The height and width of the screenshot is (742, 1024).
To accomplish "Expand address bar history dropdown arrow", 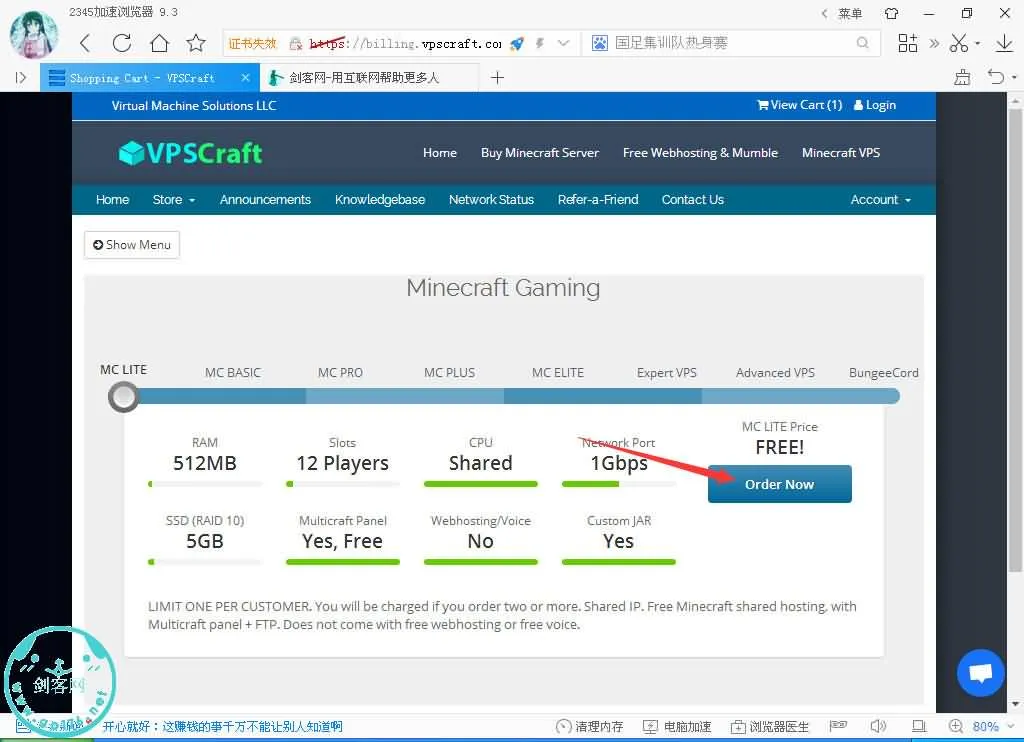I will pyautogui.click(x=564, y=43).
